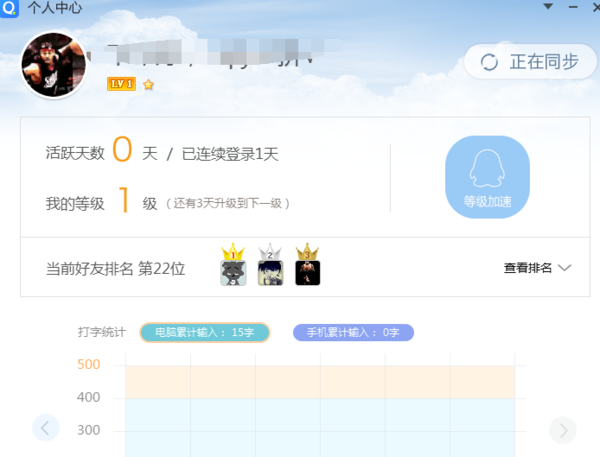
Task: Click the chevron arrow next to 查看排名
Action: (x=565, y=268)
